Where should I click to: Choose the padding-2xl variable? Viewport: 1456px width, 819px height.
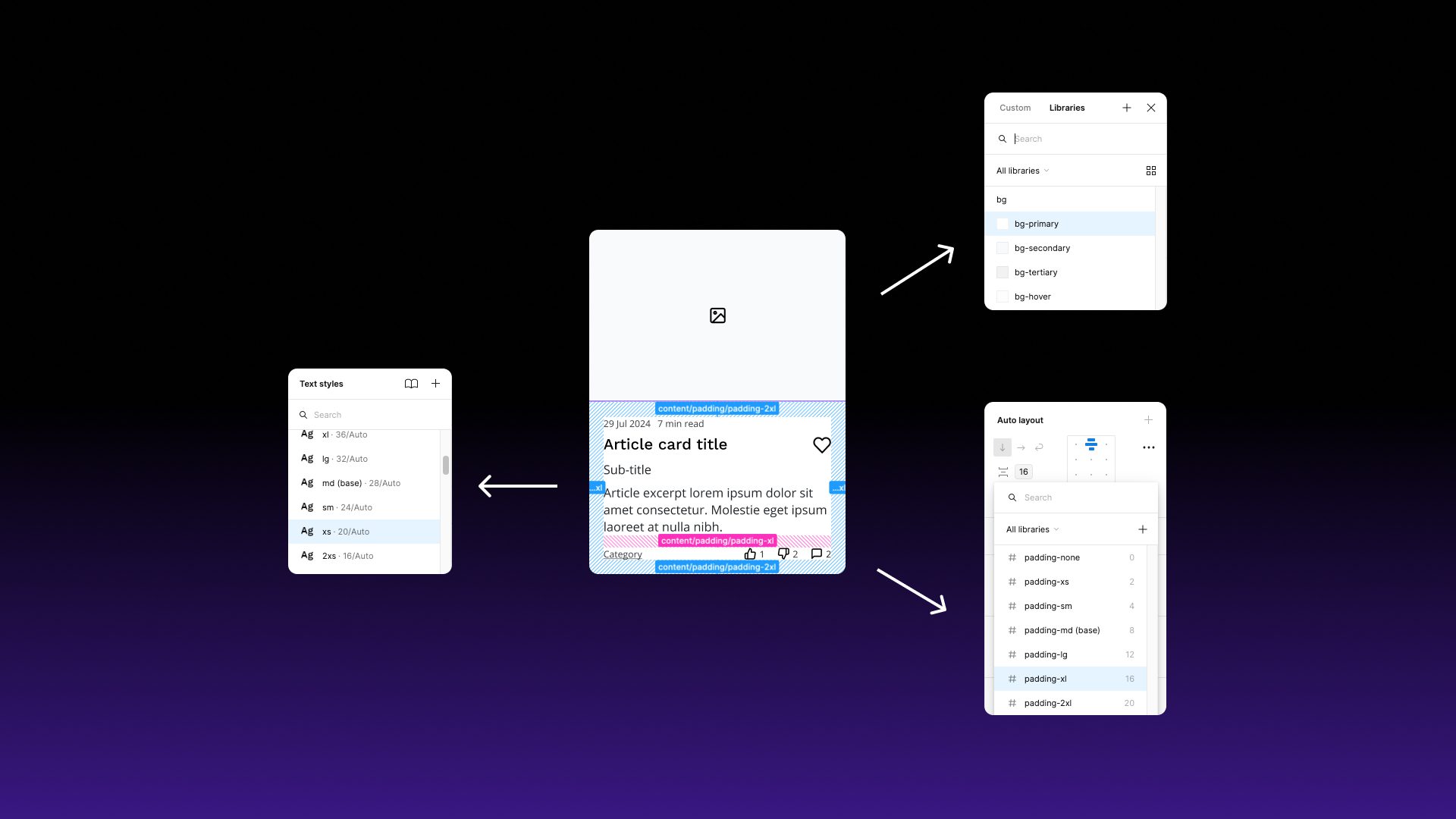[x=1049, y=703]
